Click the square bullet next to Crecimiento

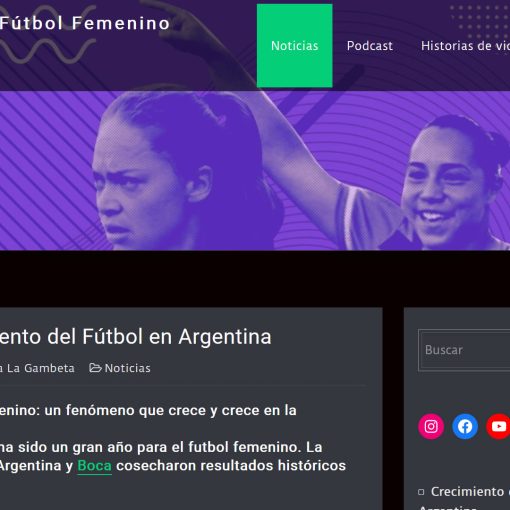click(x=421, y=492)
